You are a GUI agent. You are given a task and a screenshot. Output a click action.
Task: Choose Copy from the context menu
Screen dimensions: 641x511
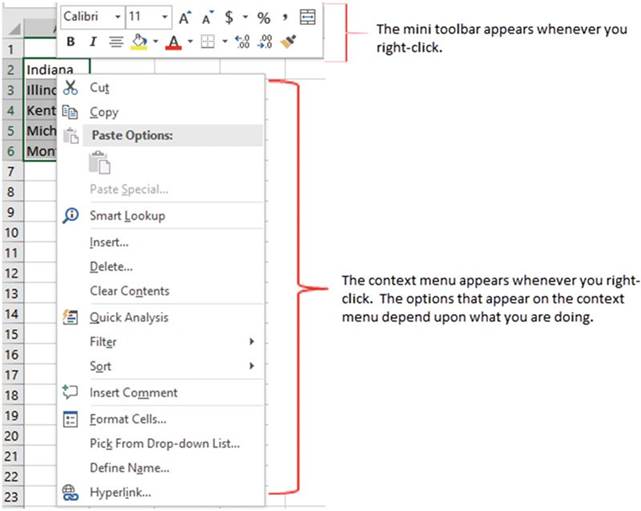pos(104,112)
